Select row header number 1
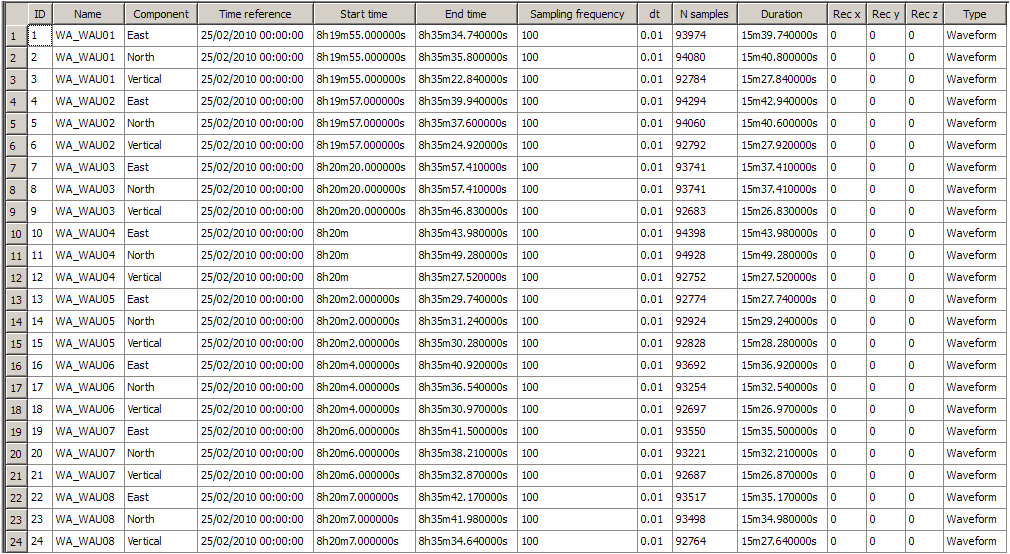This screenshot has width=1010, height=554. [13, 35]
